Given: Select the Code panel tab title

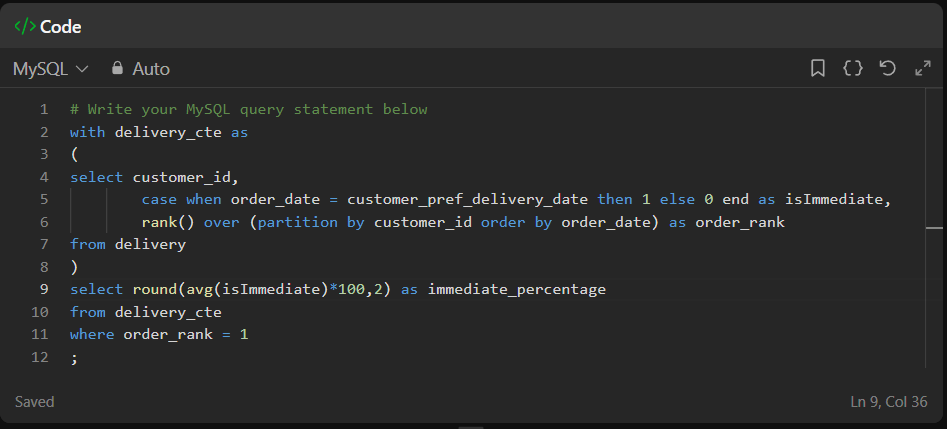Looking at the screenshot, I should (x=60, y=27).
